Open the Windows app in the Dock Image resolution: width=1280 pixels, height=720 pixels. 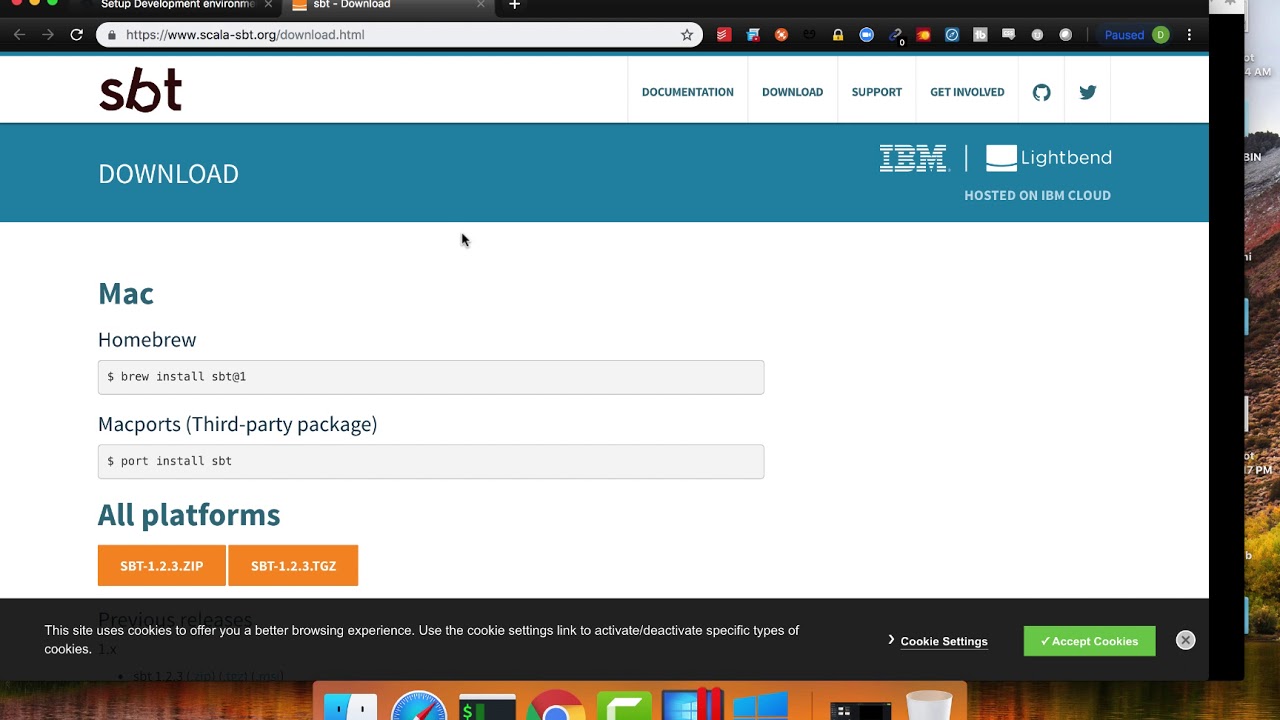(761, 706)
